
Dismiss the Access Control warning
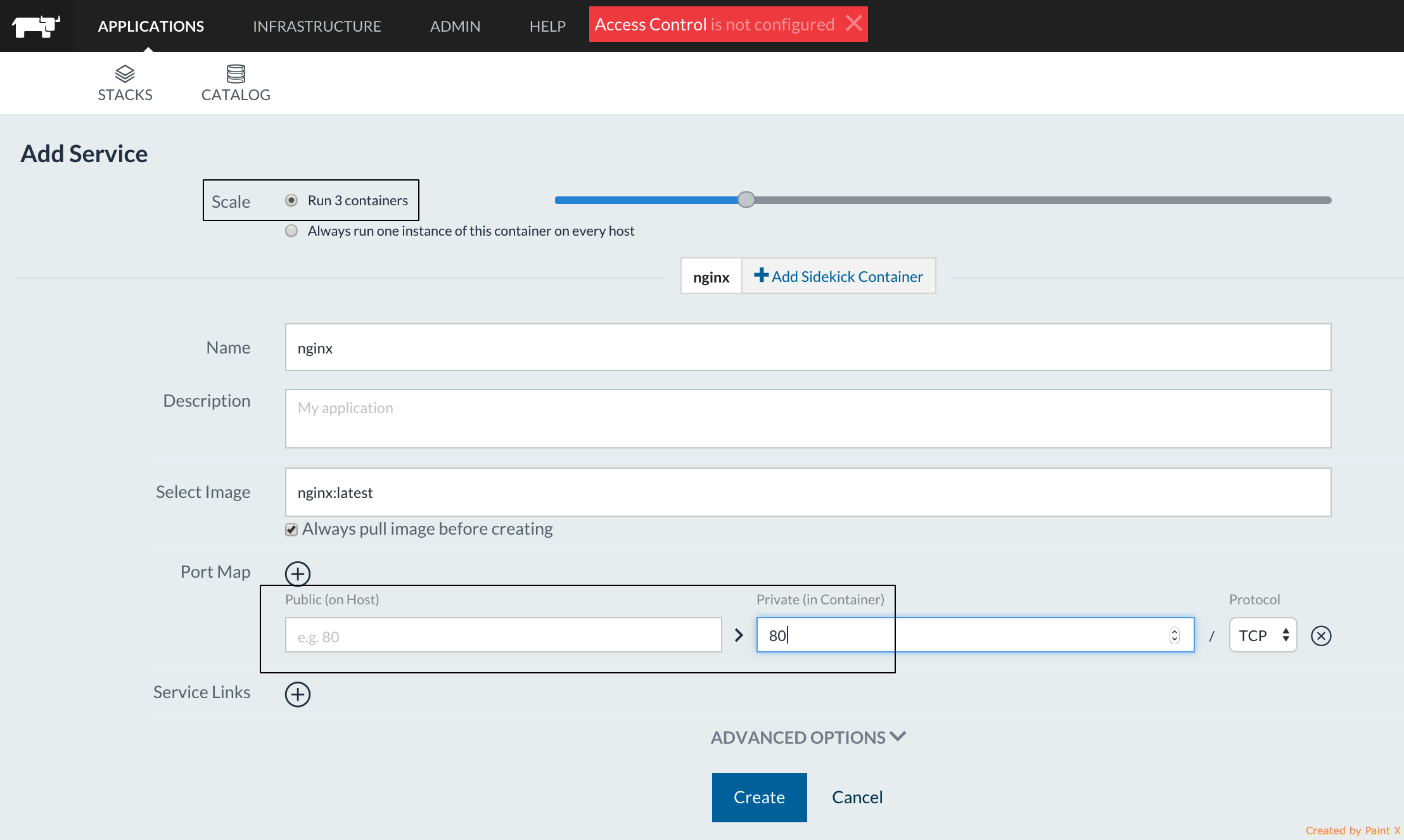(854, 23)
